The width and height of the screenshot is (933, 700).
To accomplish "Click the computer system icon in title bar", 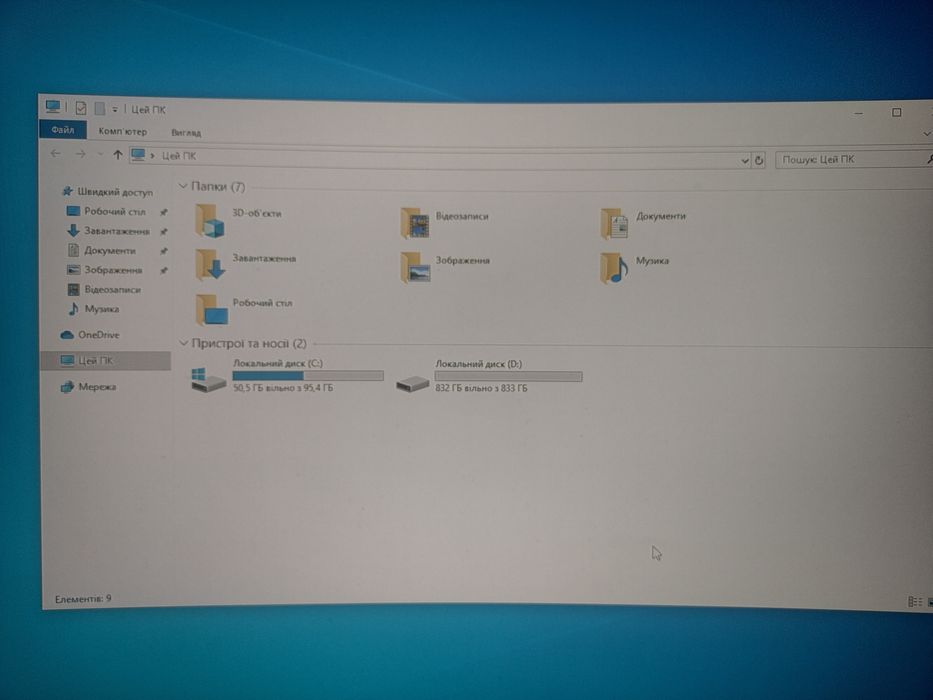I will (x=53, y=107).
